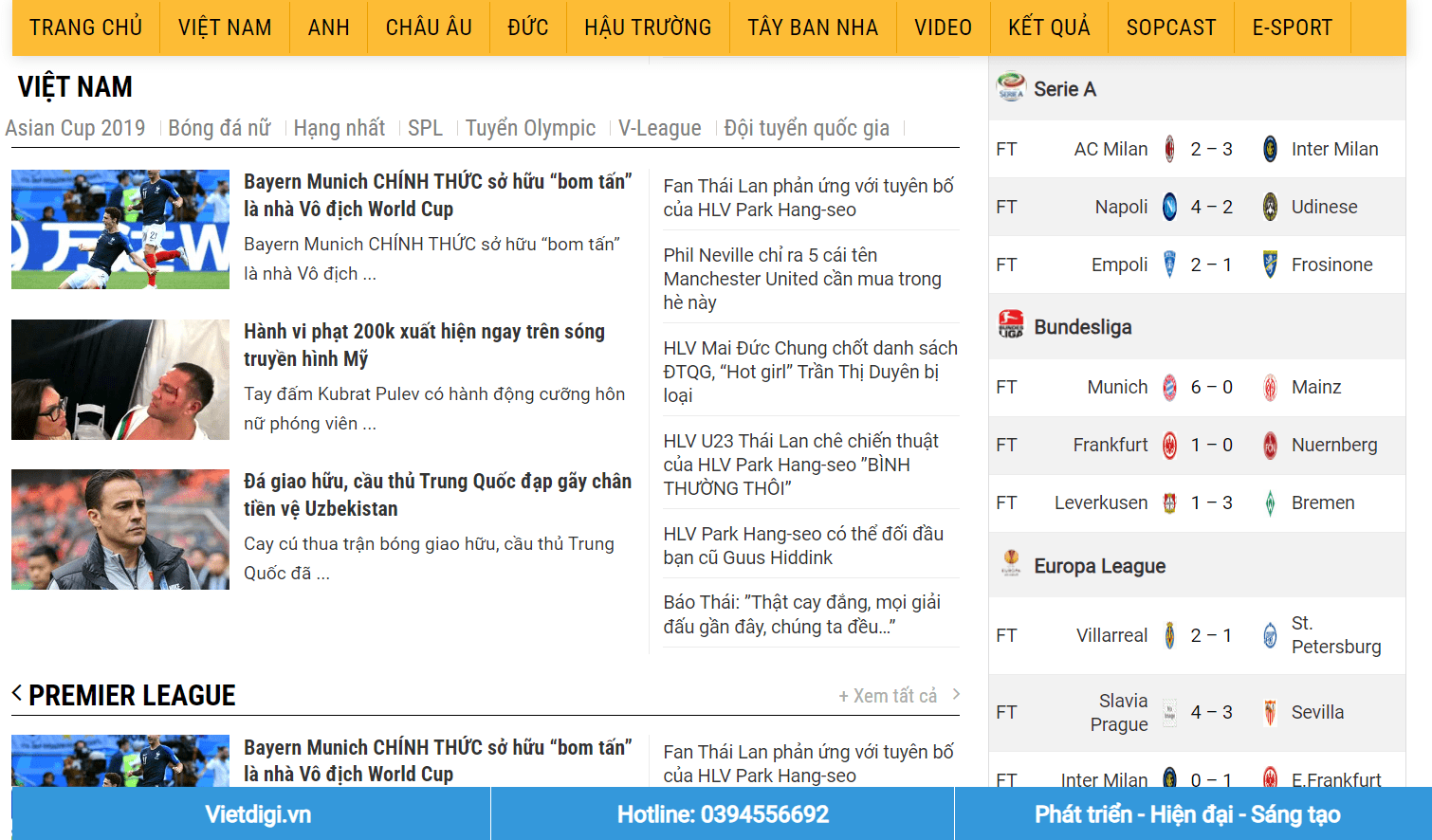Click the AC Milan club crest
The height and width of the screenshot is (840, 1432).
[x=1170, y=149]
